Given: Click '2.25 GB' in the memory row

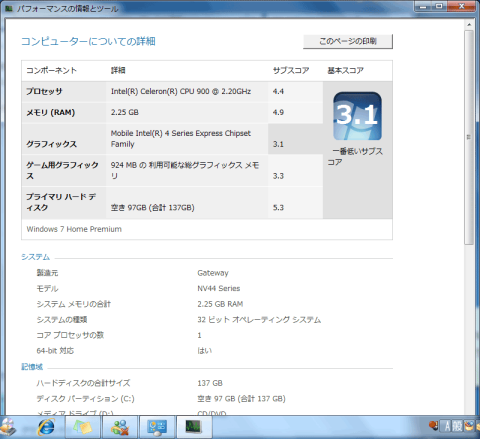Looking at the screenshot, I should click(125, 112).
